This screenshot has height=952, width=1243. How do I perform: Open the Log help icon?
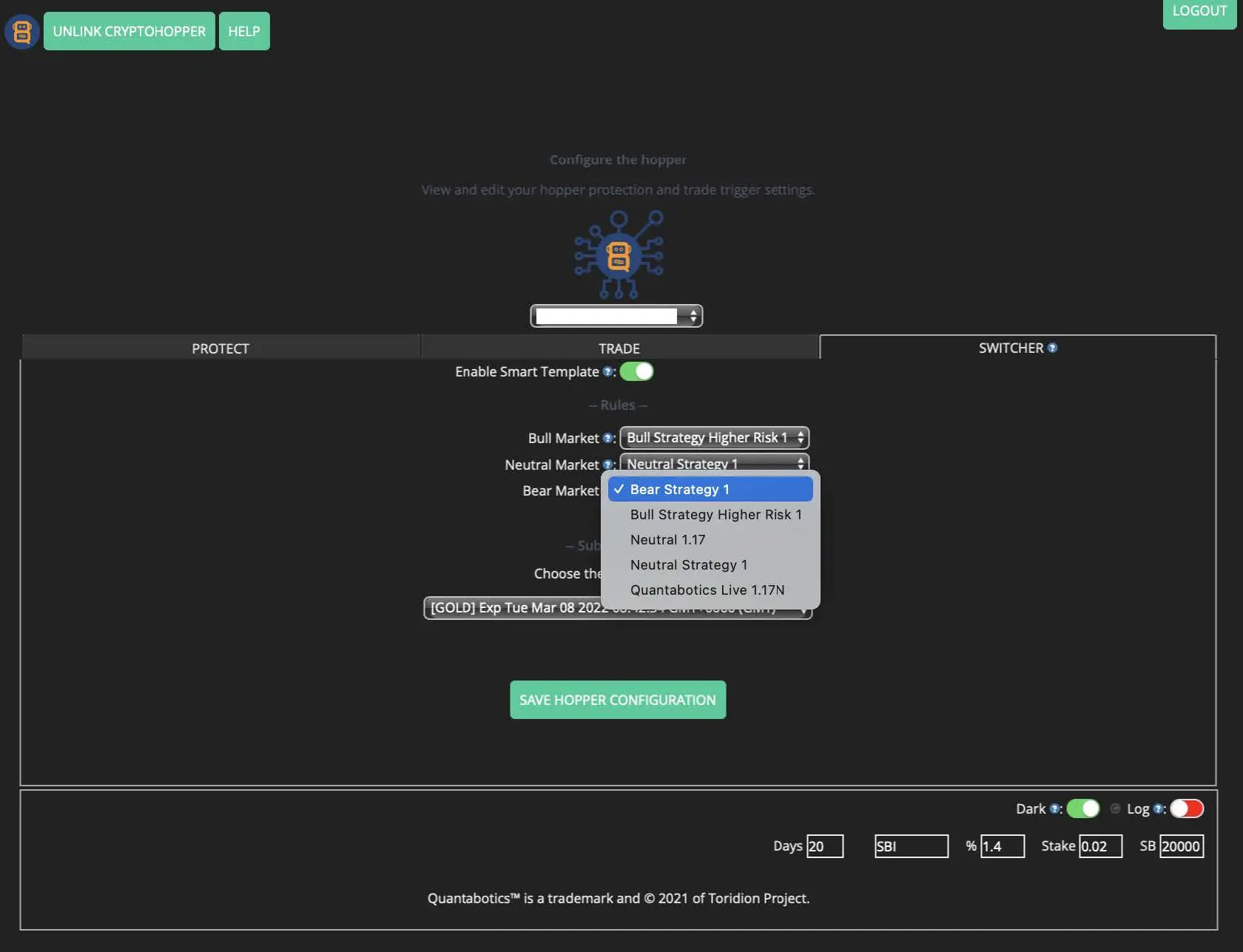(x=1158, y=809)
